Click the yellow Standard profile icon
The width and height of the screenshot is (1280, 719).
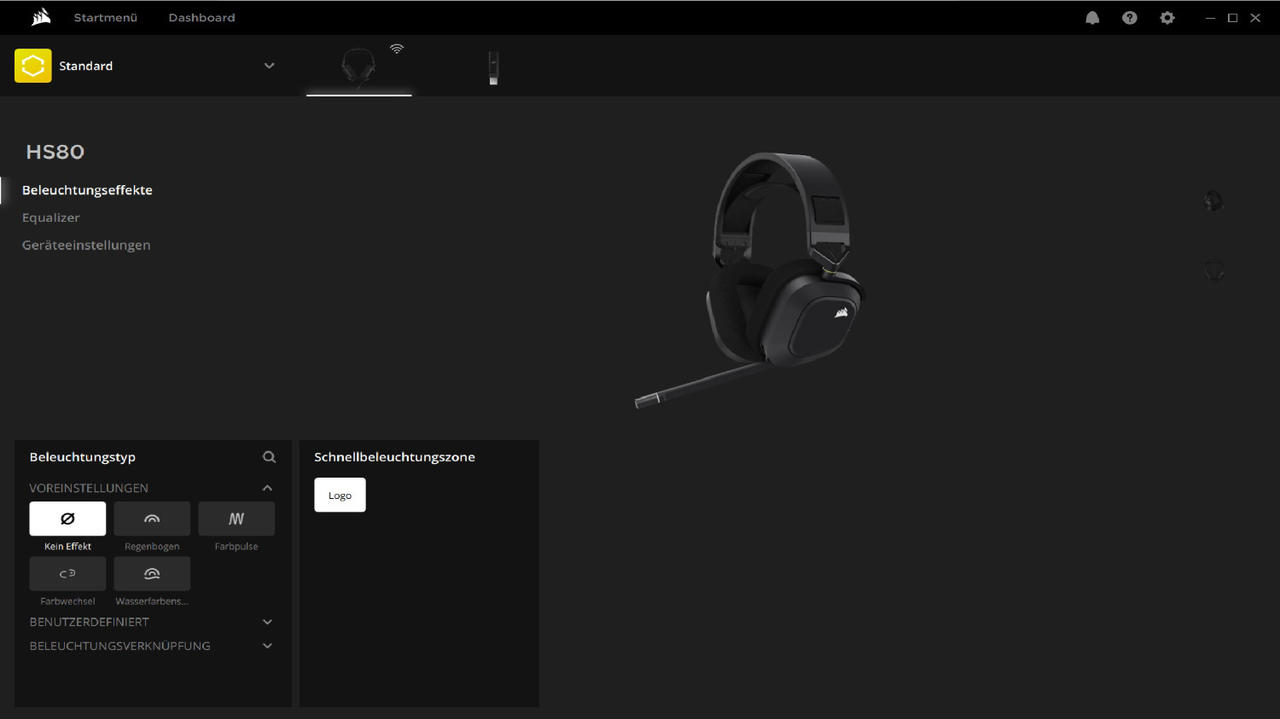tap(33, 66)
